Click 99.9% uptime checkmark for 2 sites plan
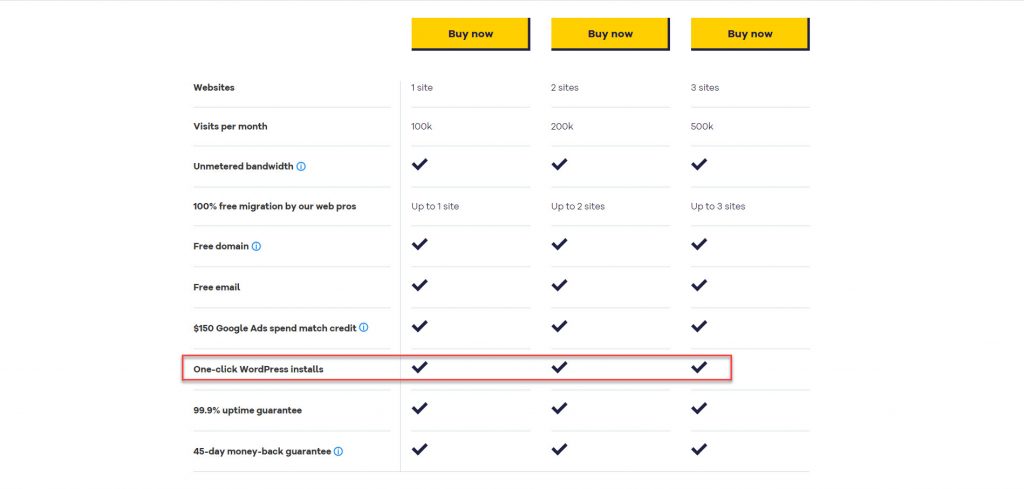The height and width of the screenshot is (489, 1024). (x=559, y=408)
